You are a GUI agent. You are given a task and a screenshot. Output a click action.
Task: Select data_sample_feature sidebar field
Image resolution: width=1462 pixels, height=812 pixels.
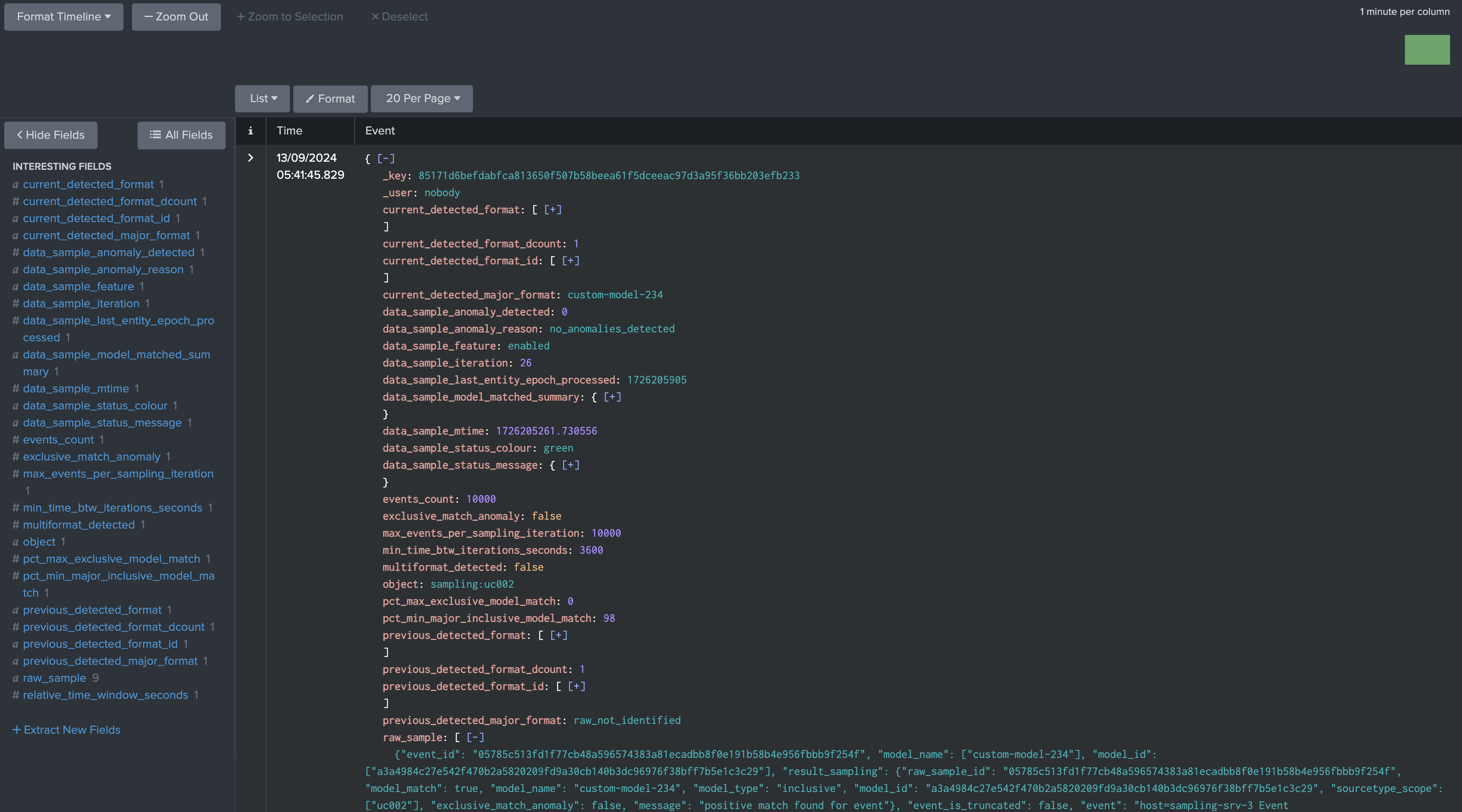point(78,286)
